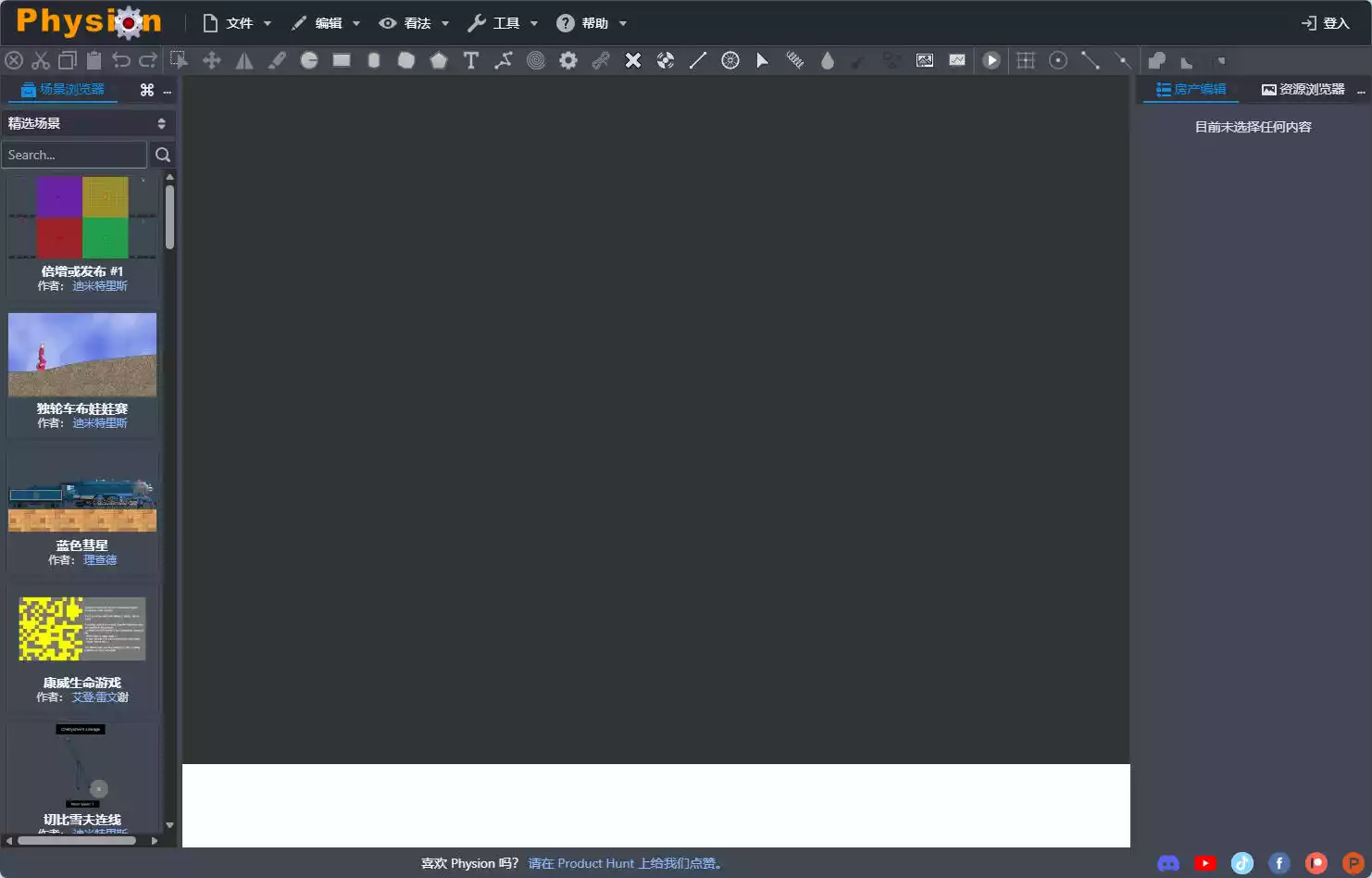Click the magnifier search button

(x=163, y=155)
